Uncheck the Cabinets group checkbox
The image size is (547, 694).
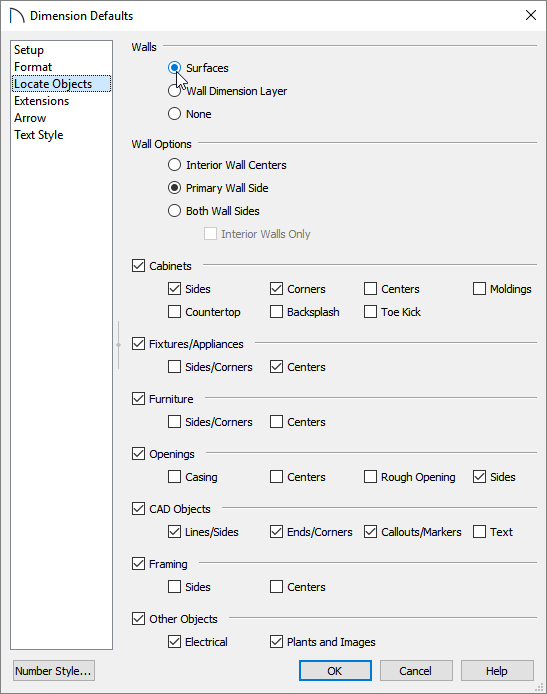pyautogui.click(x=139, y=266)
